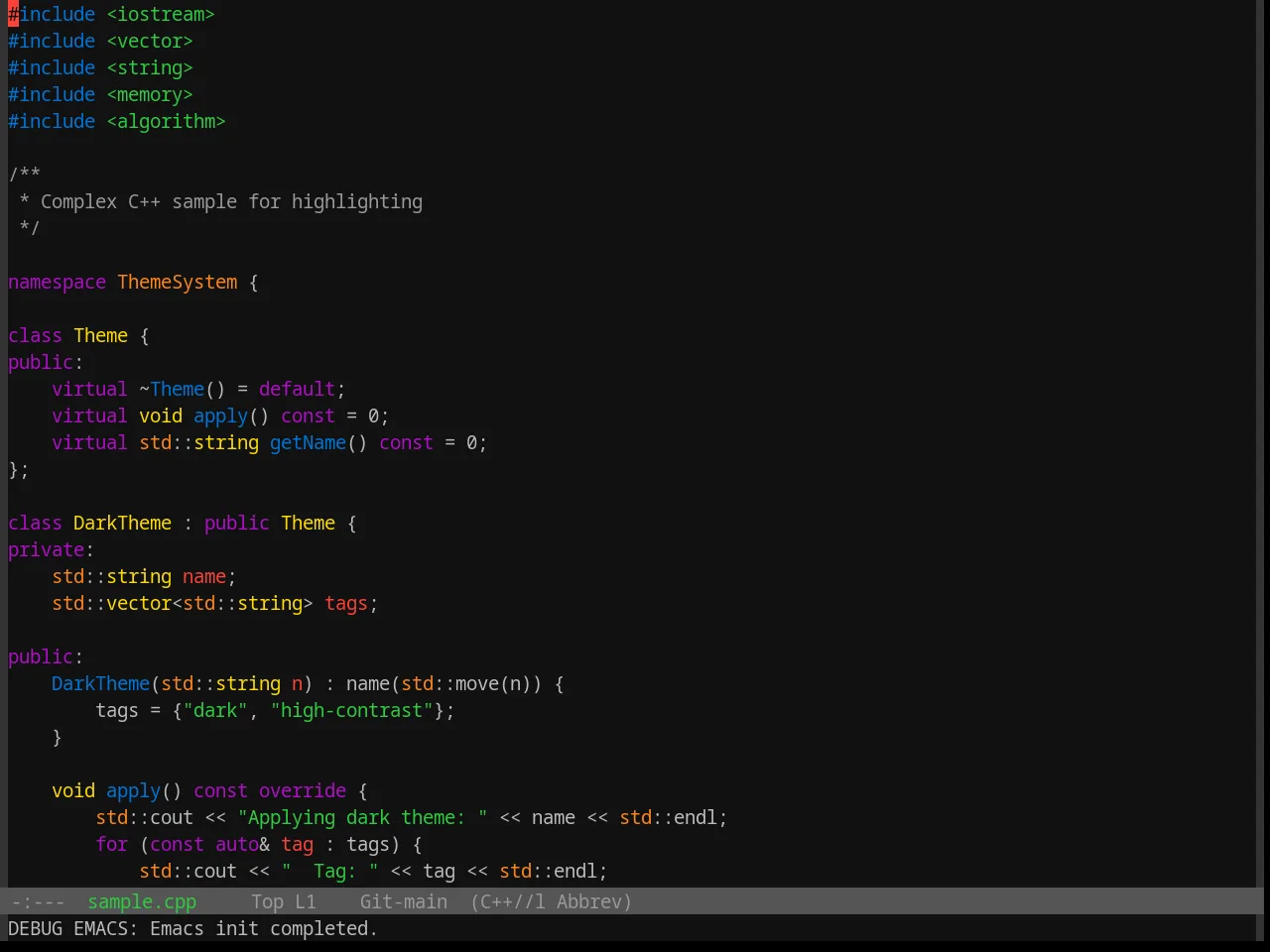This screenshot has height=952, width=1270.
Task: Click the 'default' keyword
Action: tap(297, 389)
